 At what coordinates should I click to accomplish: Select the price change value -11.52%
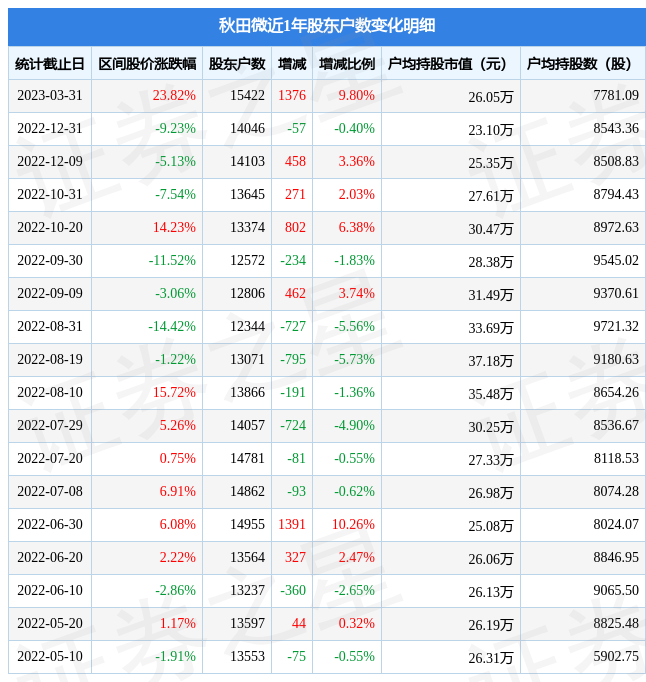172,261
